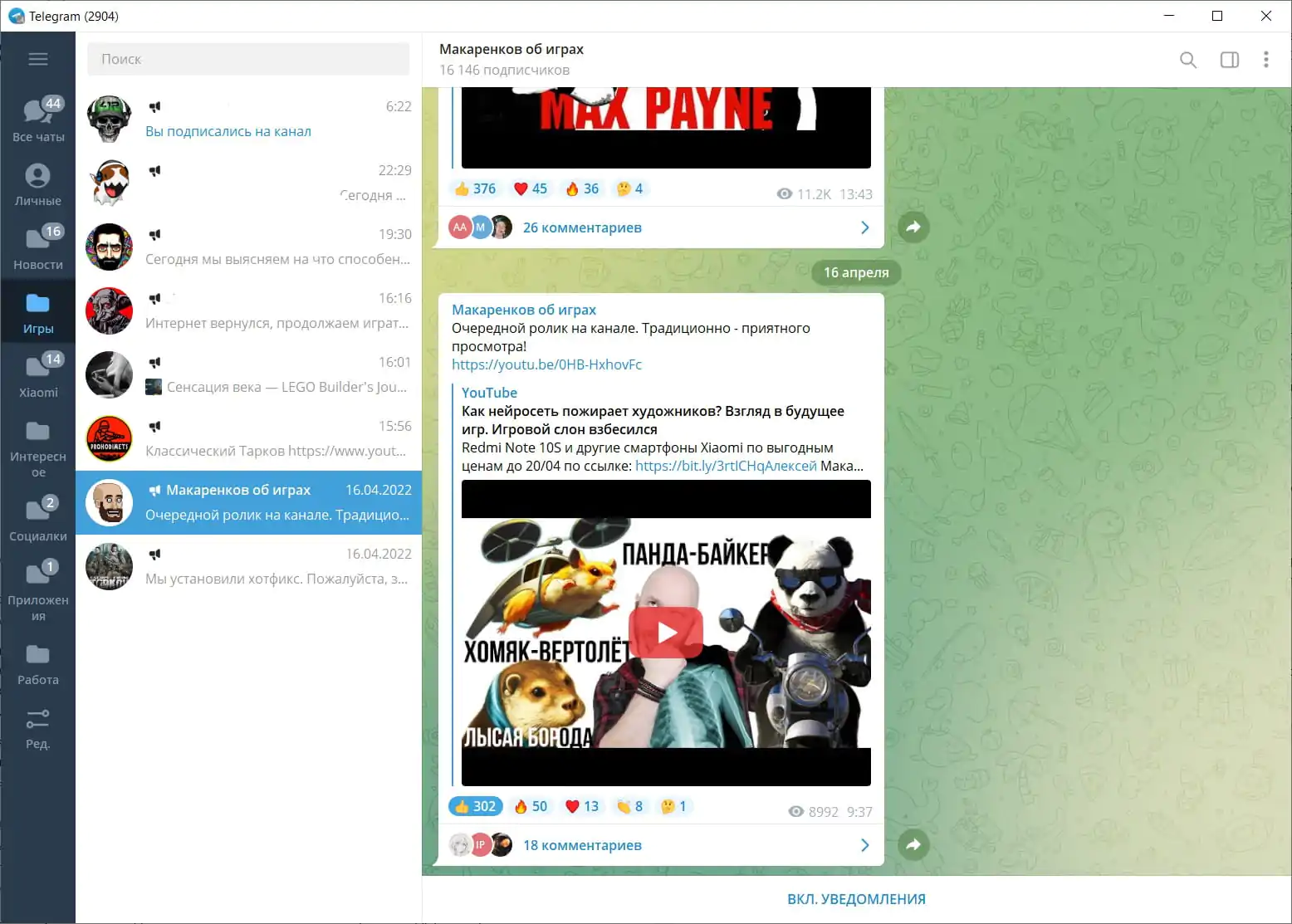This screenshot has height=924, width=1292.
Task: Click share arrow beside the Max Payne post
Action: (x=913, y=227)
